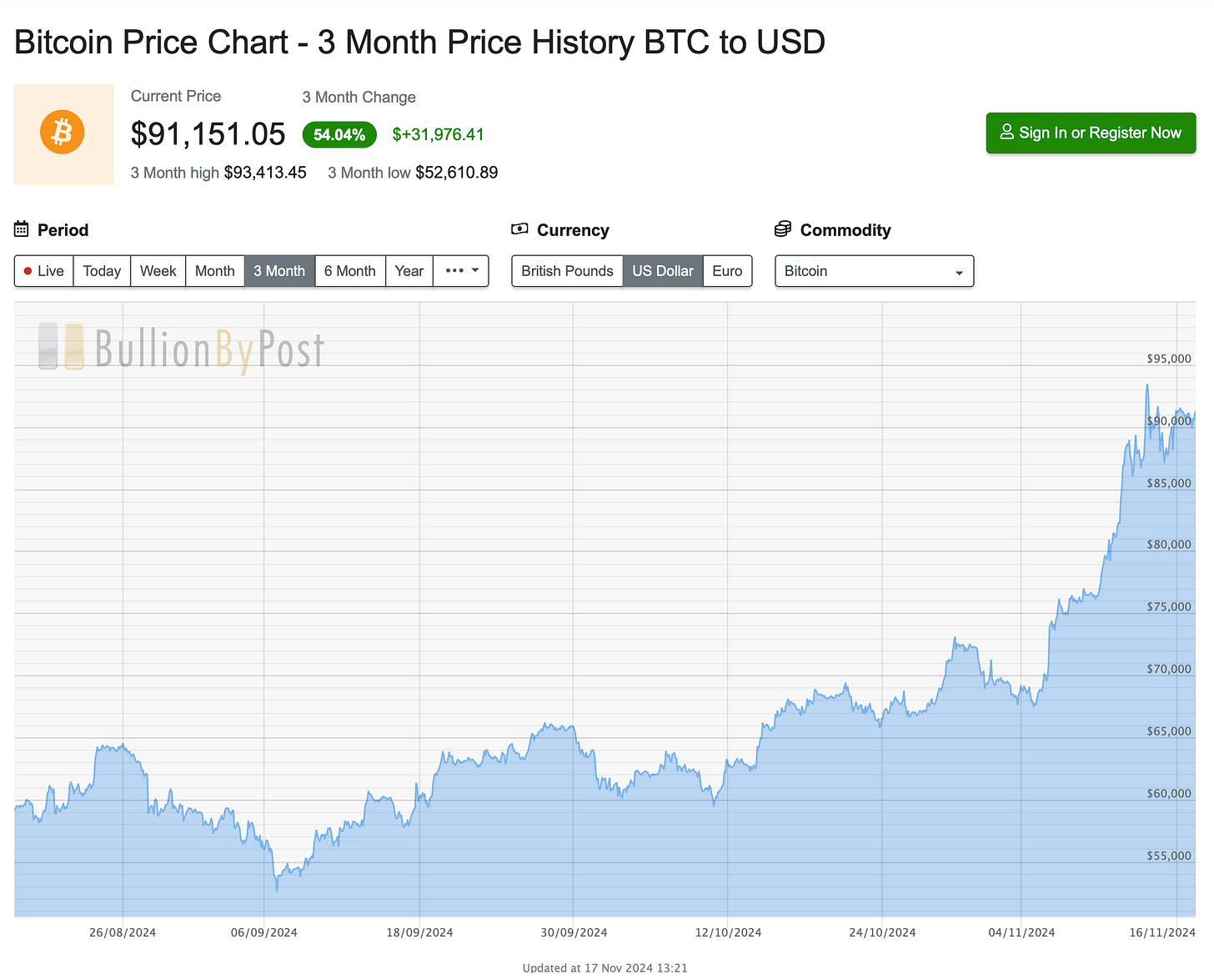
Task: Click the $70,000 axis label
Action: pos(1169,669)
